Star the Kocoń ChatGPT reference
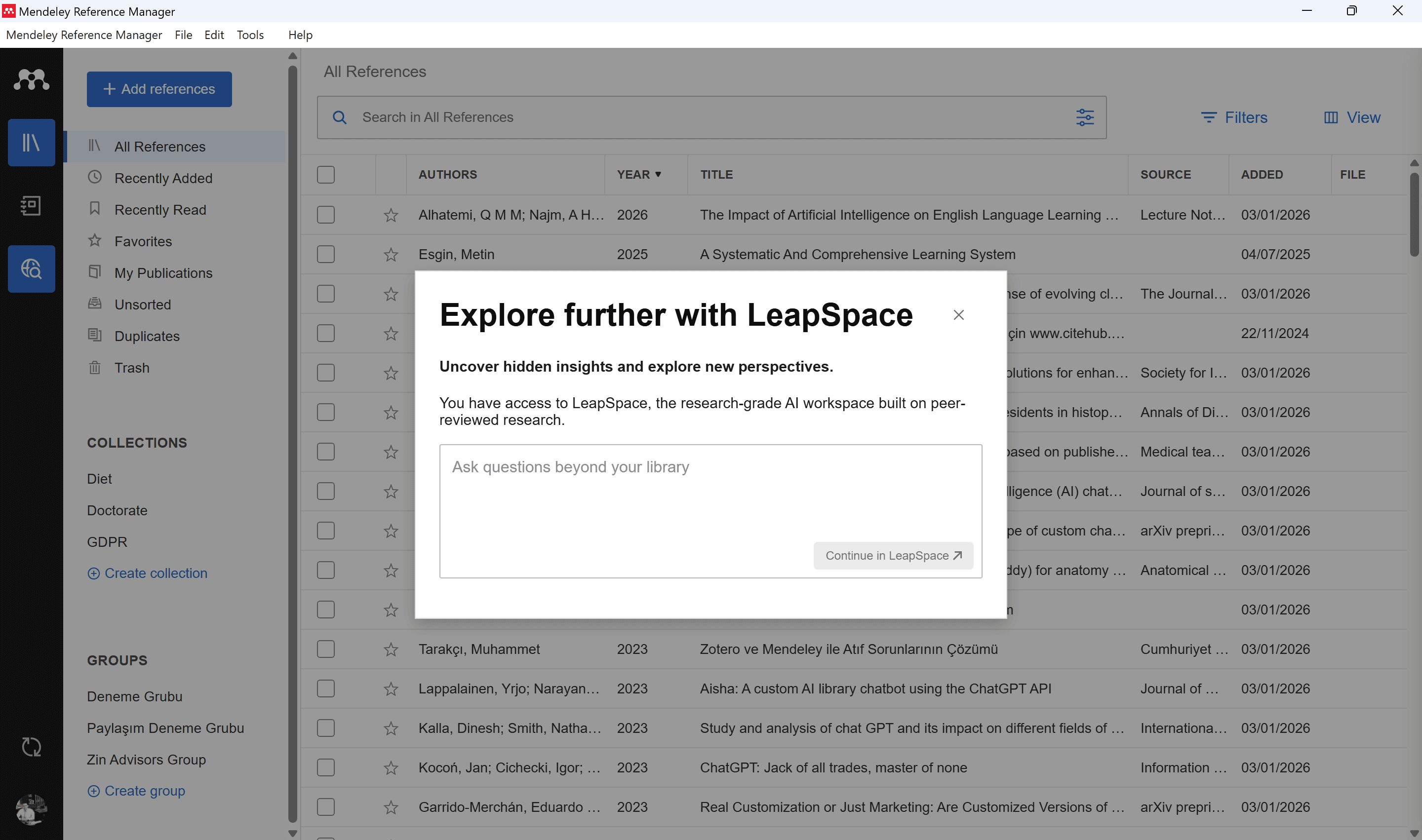Viewport: 1422px width, 840px height. pos(391,768)
